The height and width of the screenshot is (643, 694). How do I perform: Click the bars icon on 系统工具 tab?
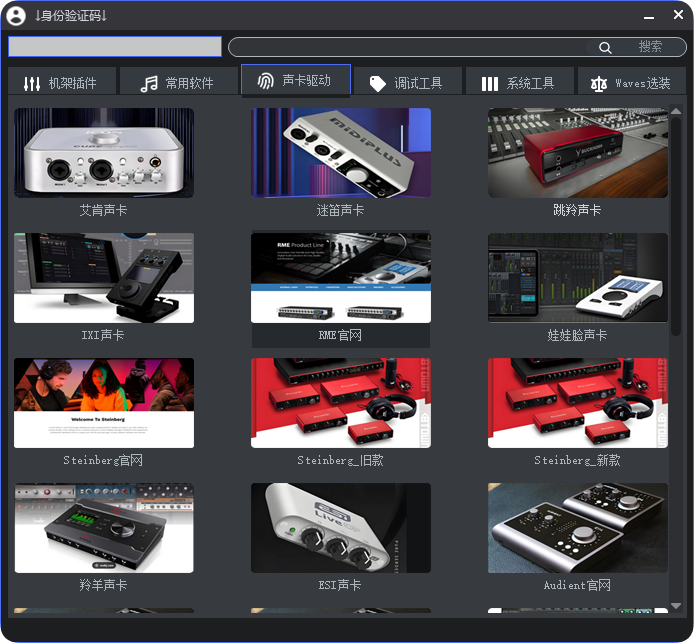[x=490, y=84]
